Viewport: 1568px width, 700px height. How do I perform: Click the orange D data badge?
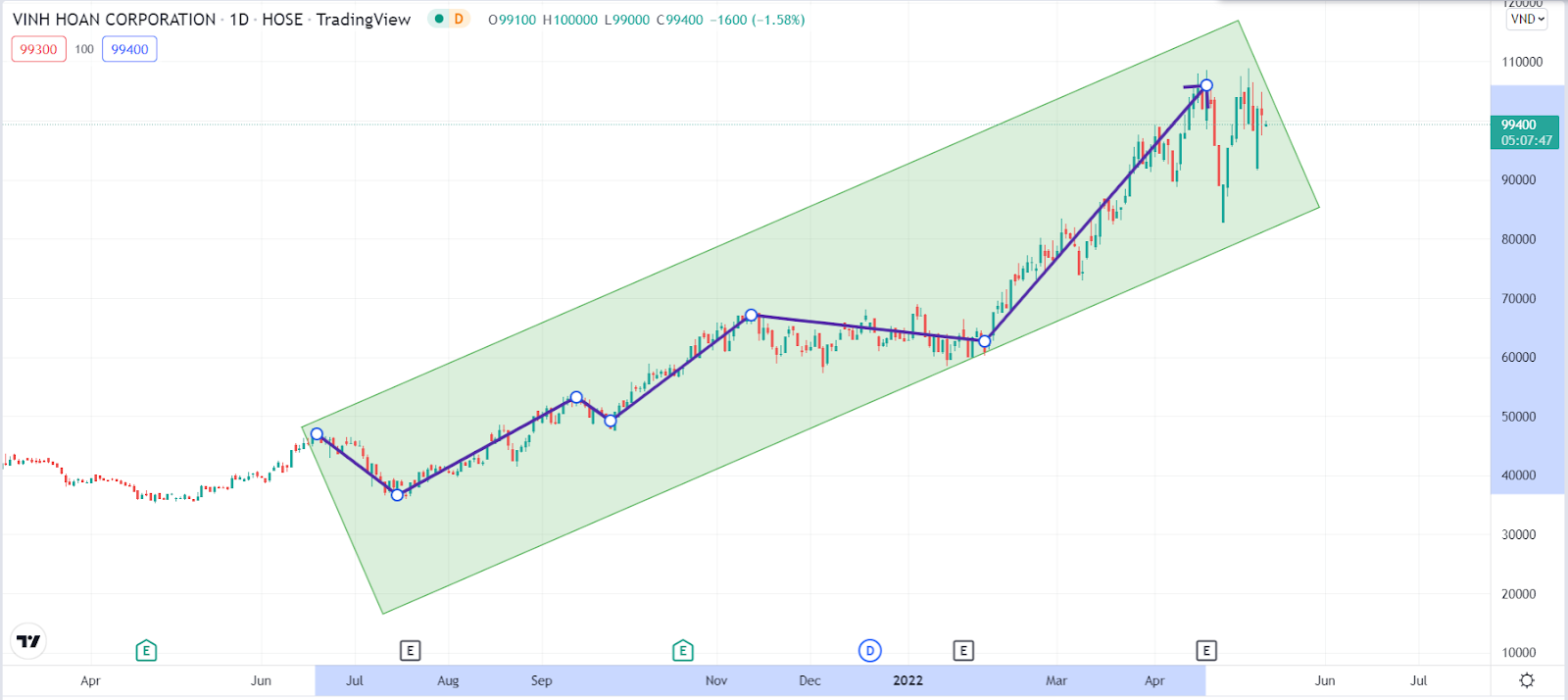coord(459,19)
